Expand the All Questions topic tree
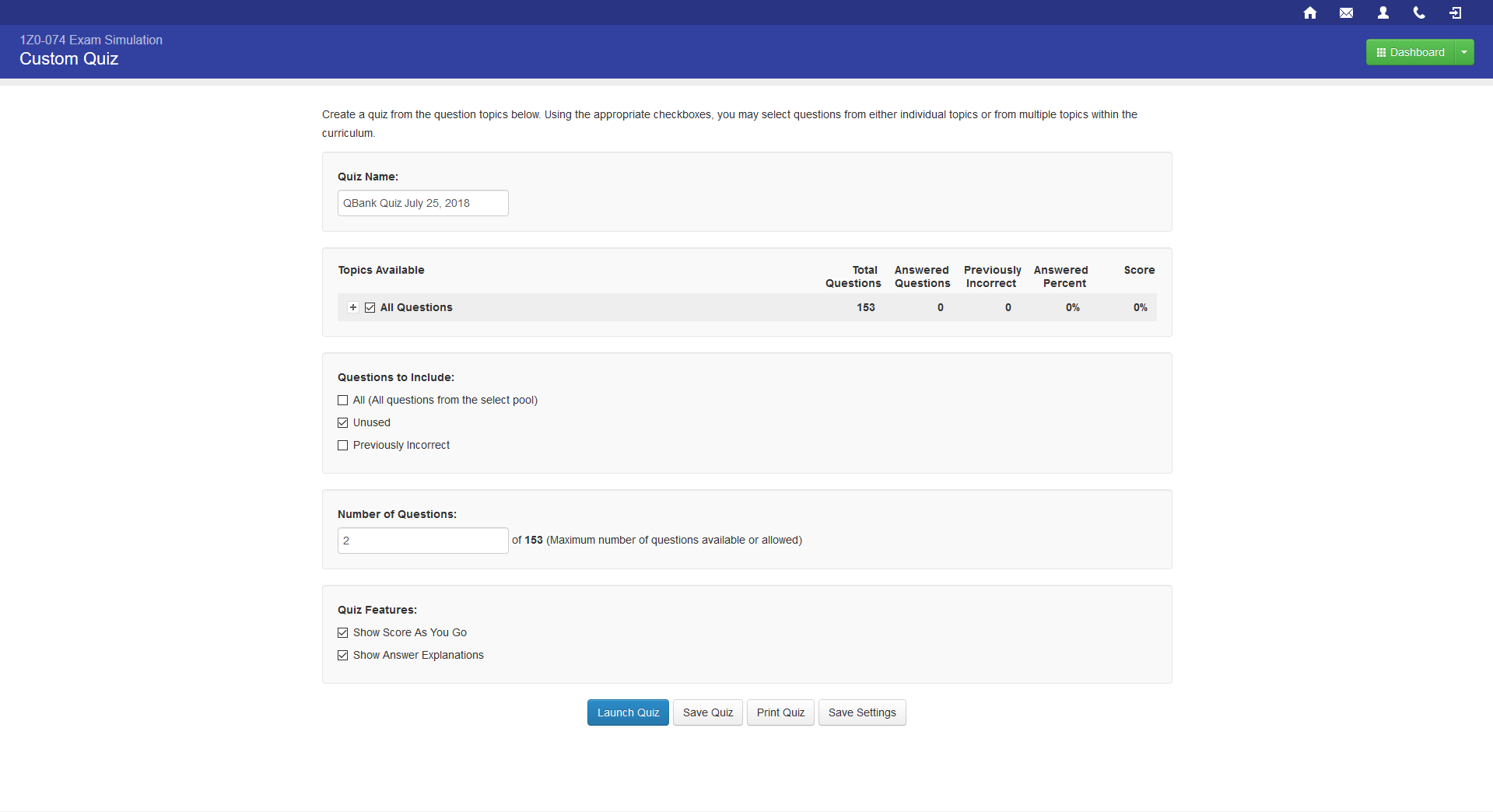1493x812 pixels. pos(353,307)
